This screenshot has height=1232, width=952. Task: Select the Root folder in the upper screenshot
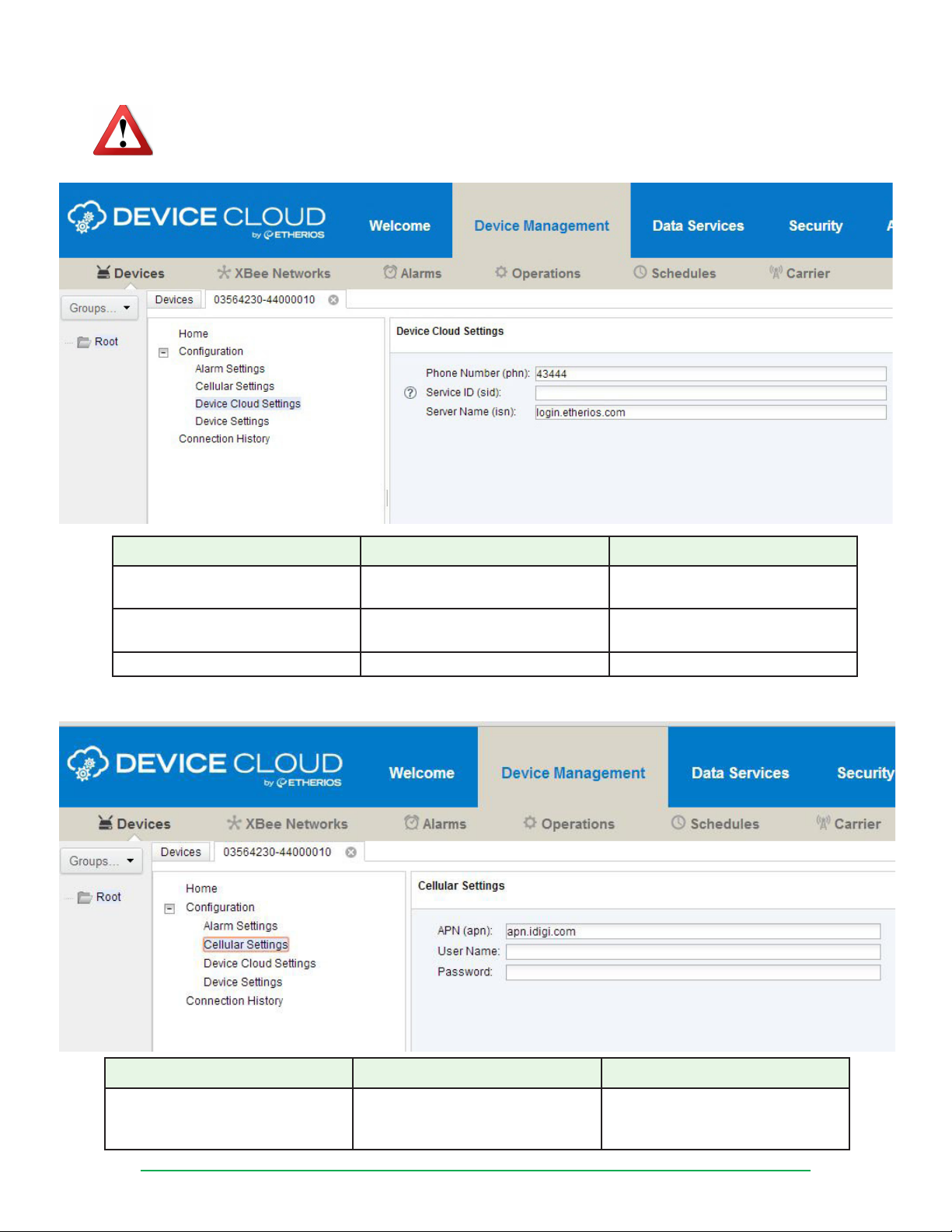pos(98,342)
